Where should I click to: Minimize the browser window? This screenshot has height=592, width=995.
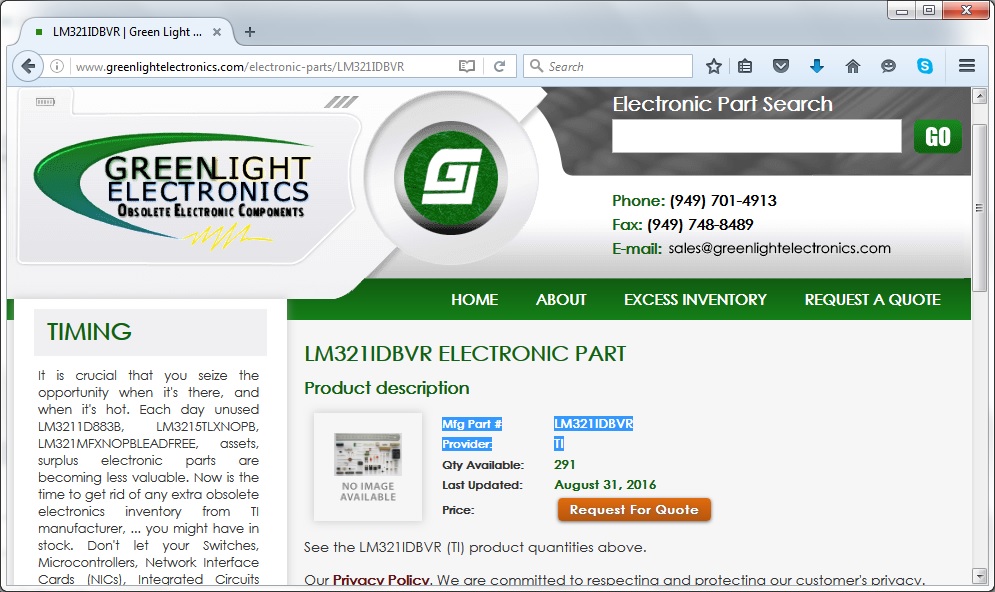(902, 11)
